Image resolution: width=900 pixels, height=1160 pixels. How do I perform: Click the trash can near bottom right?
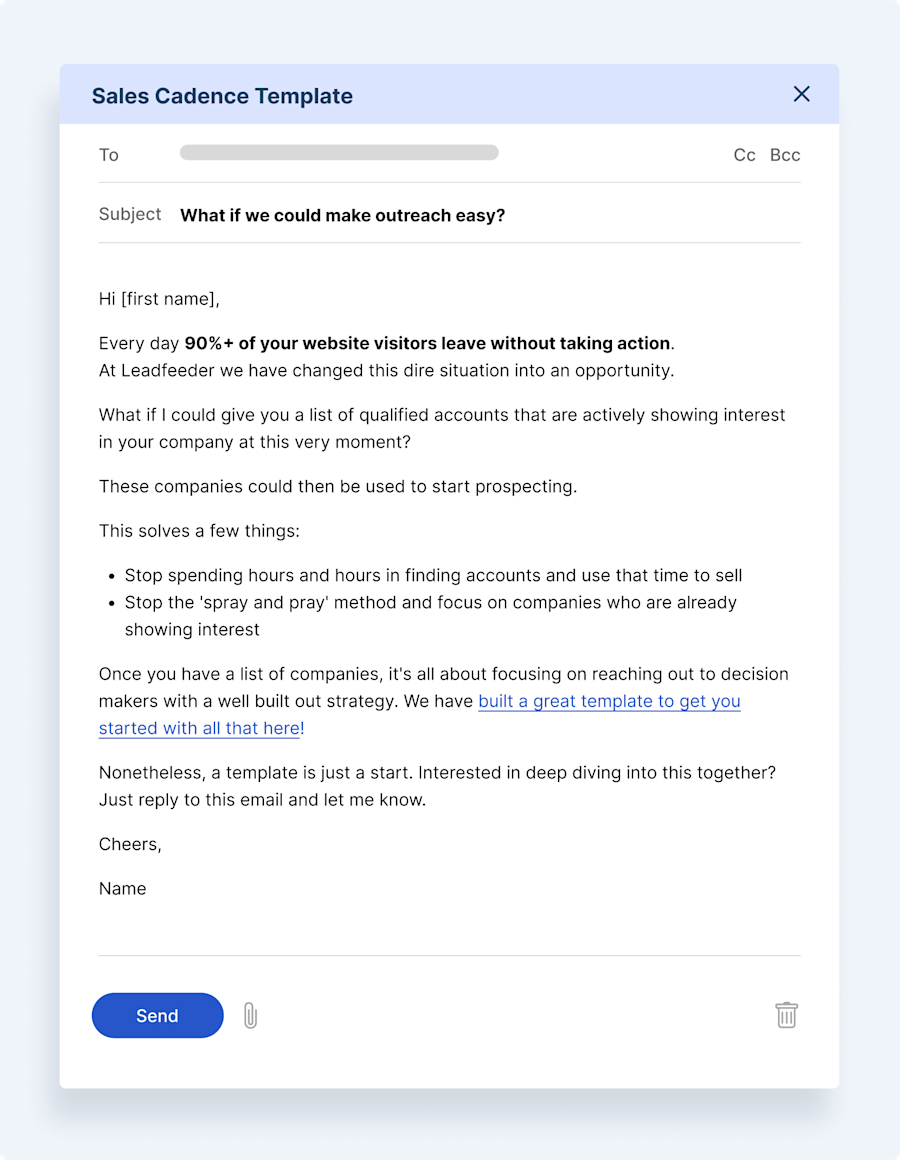(x=786, y=1015)
